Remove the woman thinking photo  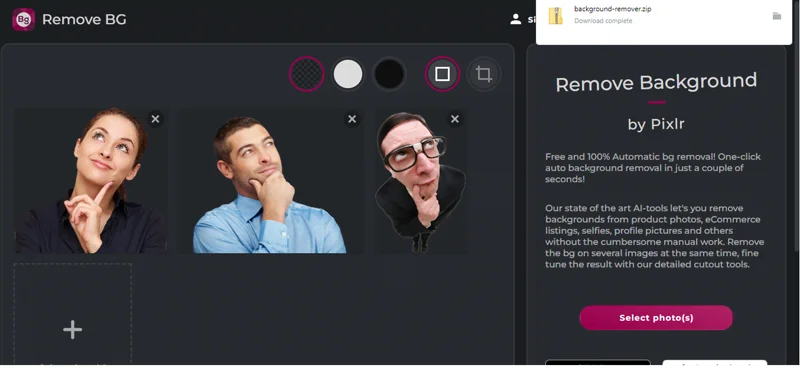coord(156,119)
